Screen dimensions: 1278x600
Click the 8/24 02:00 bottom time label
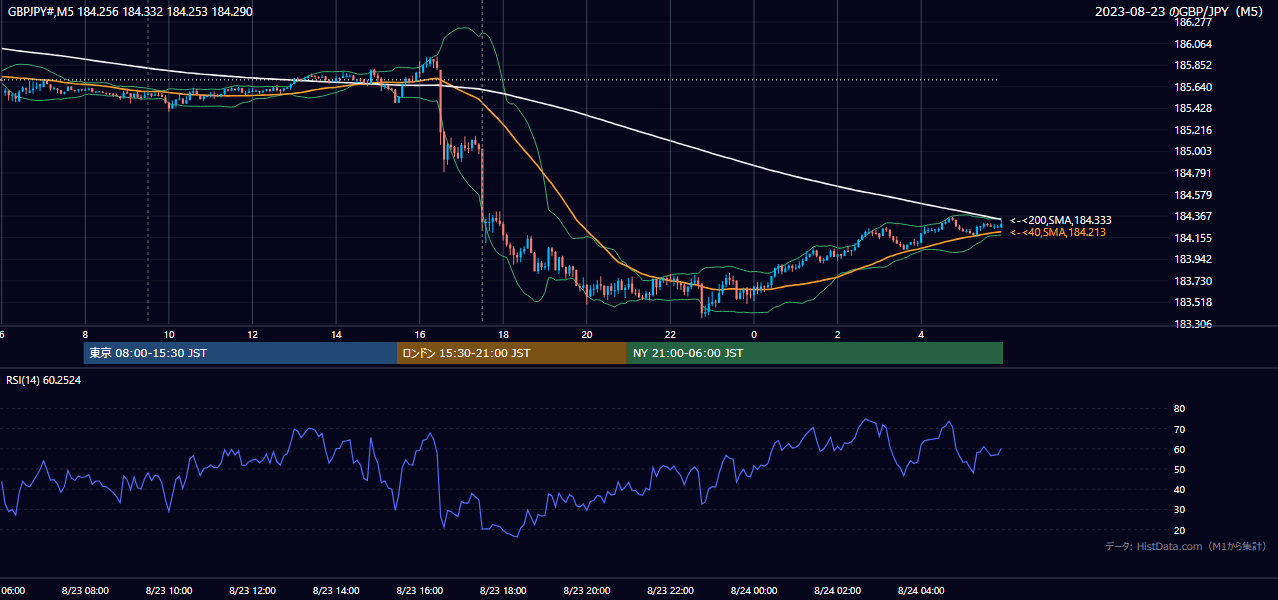[838, 590]
